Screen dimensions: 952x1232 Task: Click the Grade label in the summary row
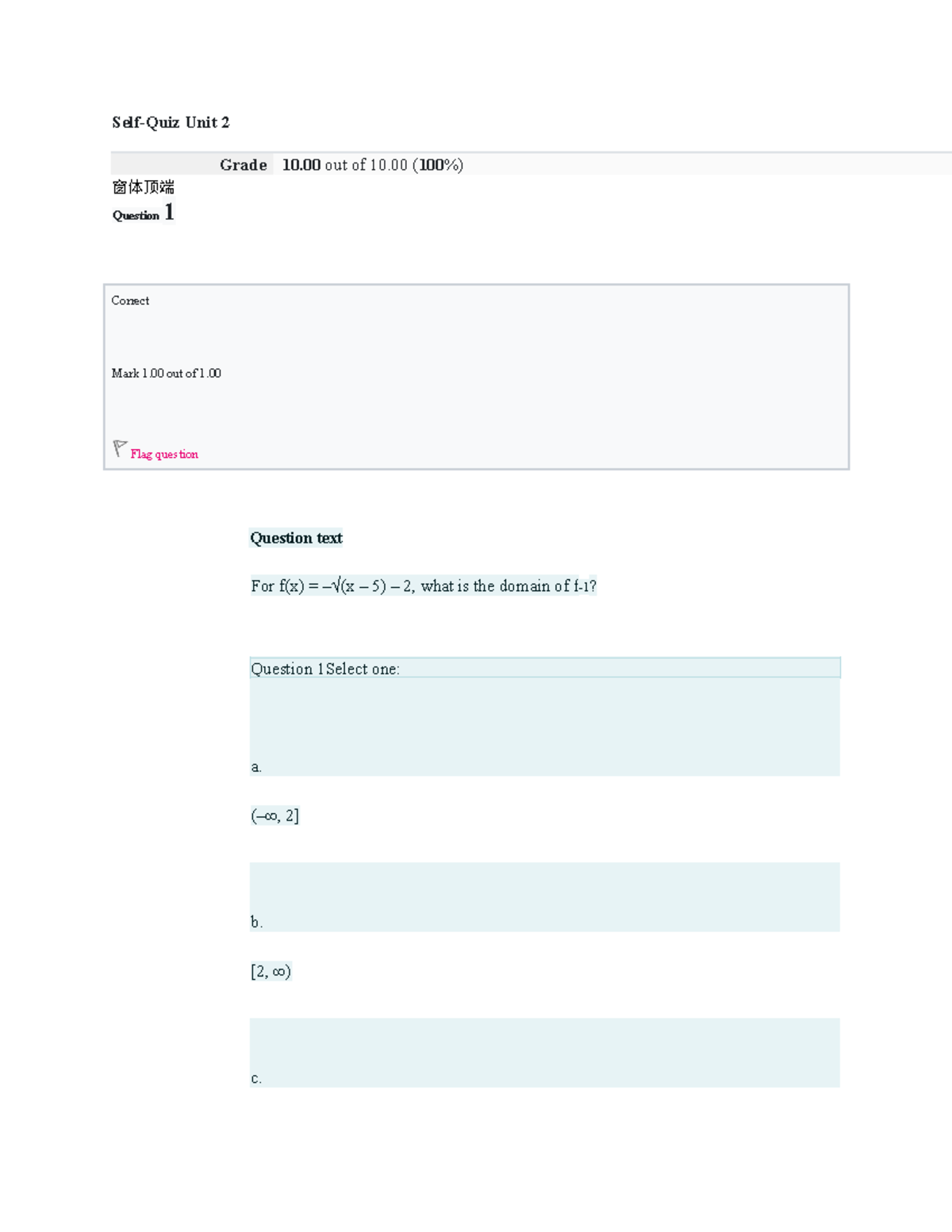[x=243, y=165]
